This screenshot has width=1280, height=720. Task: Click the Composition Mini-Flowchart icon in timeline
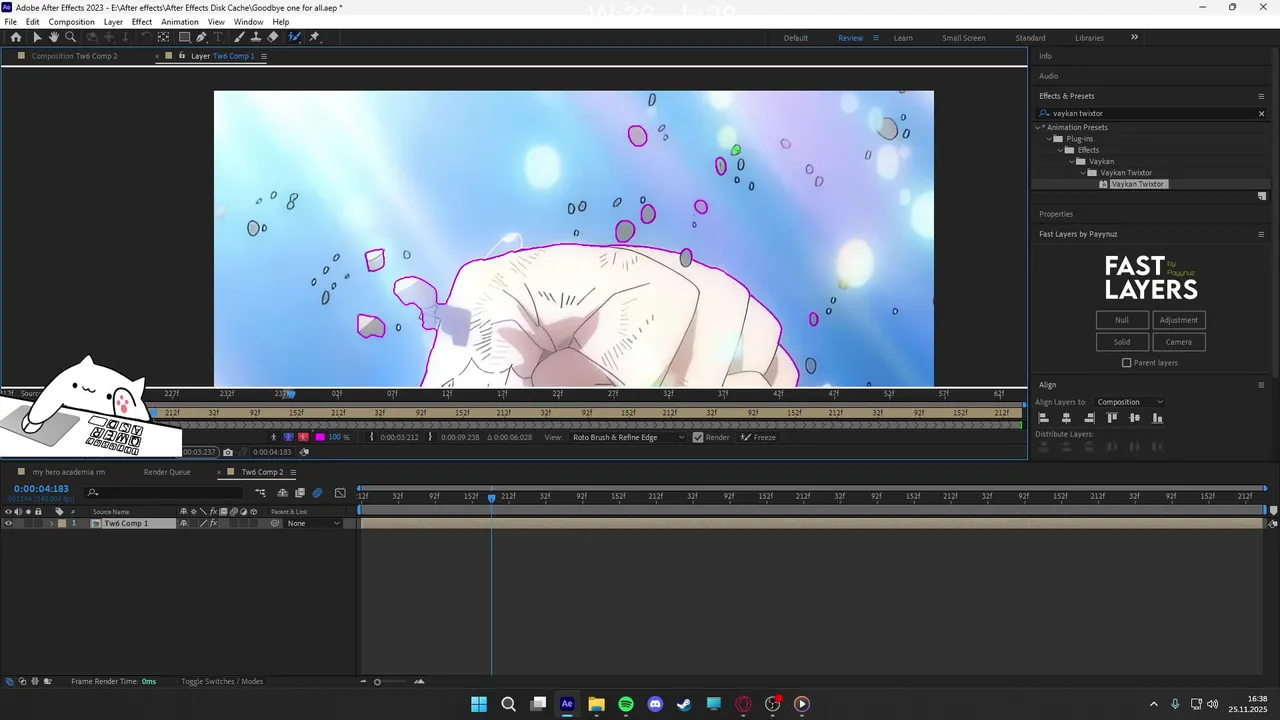[x=260, y=492]
